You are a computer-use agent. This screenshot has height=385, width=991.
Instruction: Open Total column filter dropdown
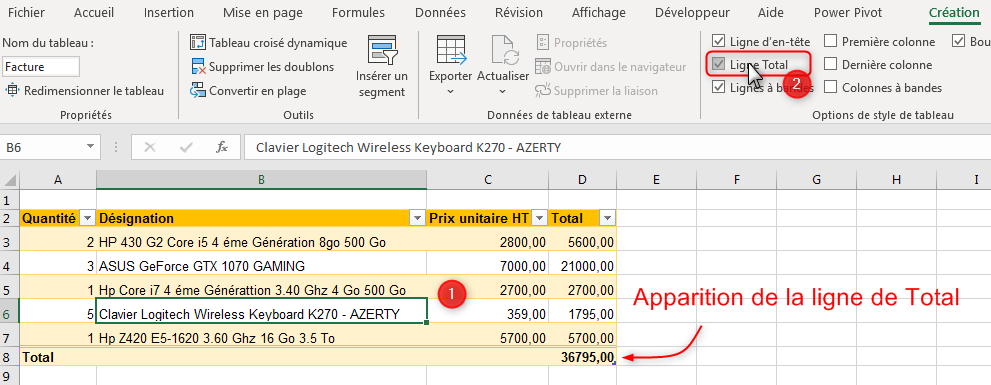(607, 218)
